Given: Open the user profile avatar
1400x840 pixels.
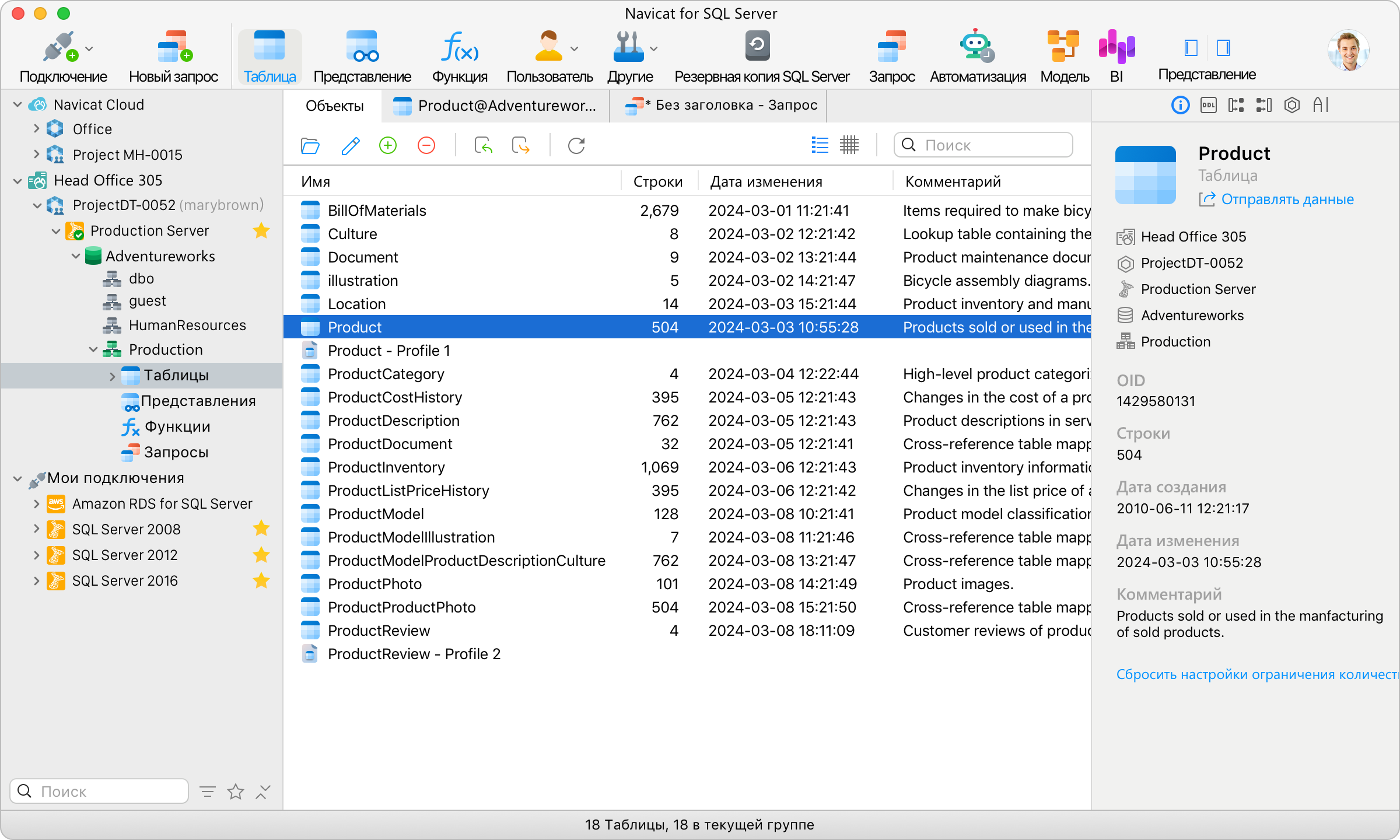Looking at the screenshot, I should [1348, 50].
